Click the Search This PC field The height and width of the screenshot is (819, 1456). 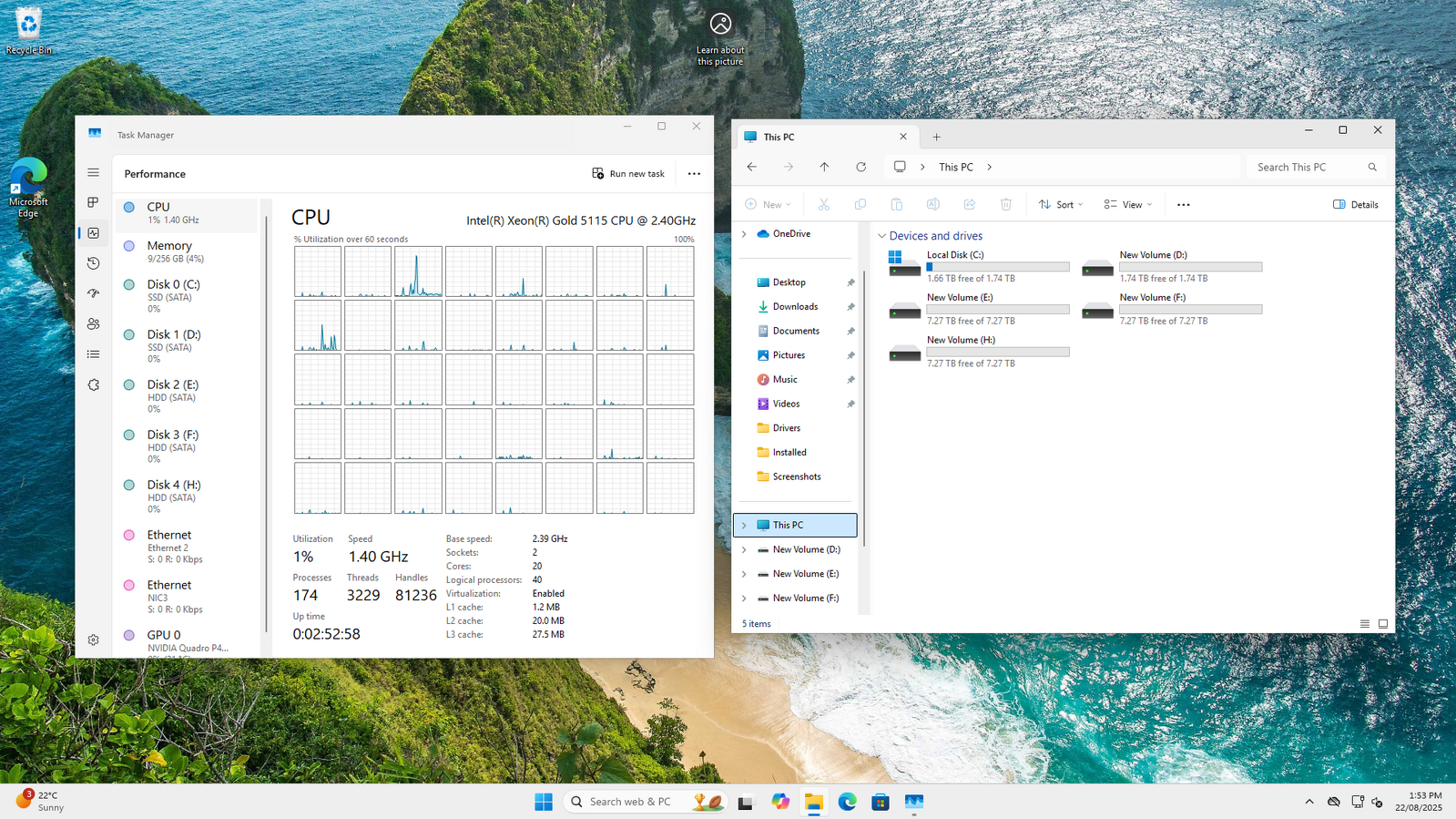click(1316, 167)
